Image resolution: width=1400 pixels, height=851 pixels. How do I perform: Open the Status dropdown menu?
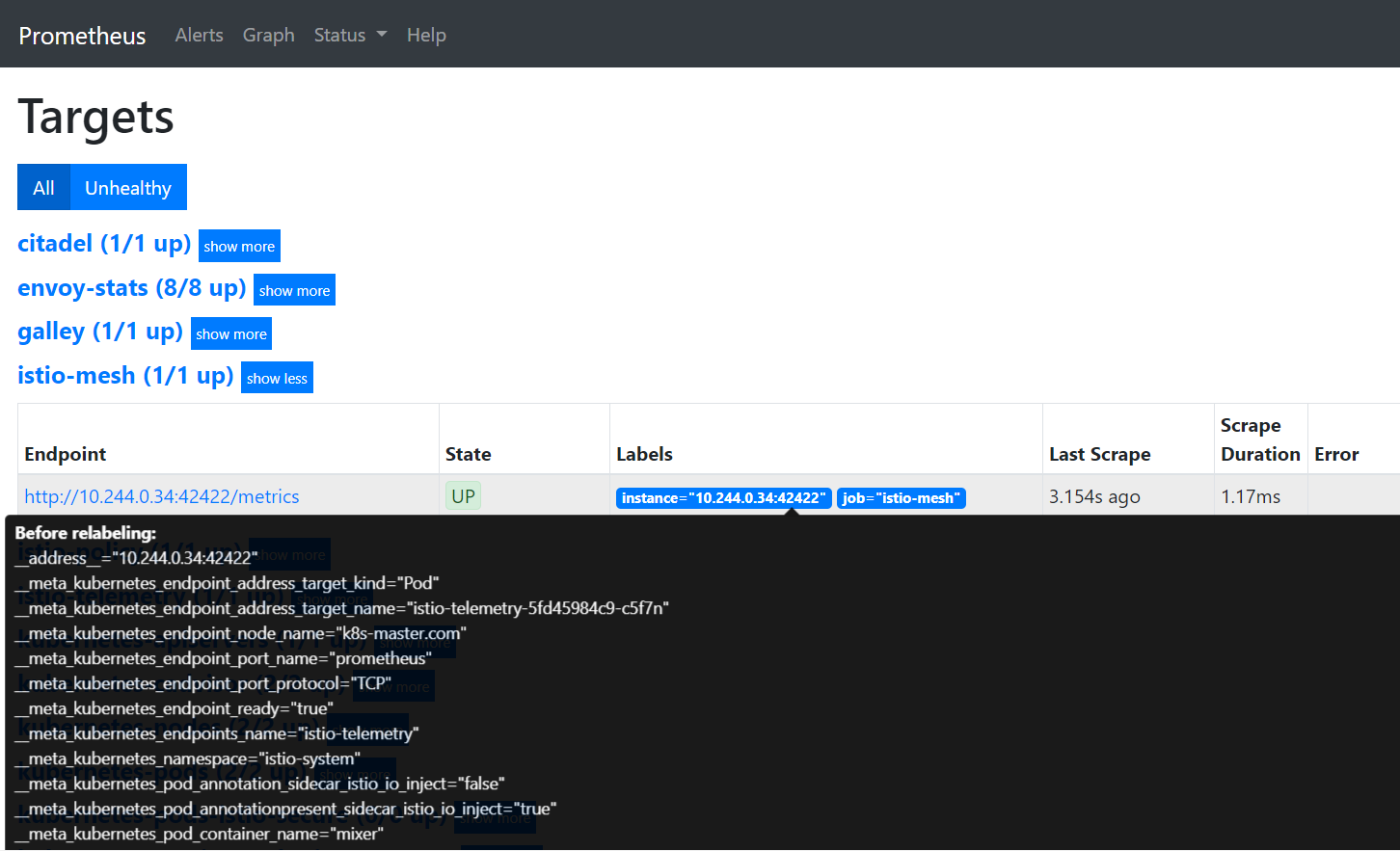(350, 35)
